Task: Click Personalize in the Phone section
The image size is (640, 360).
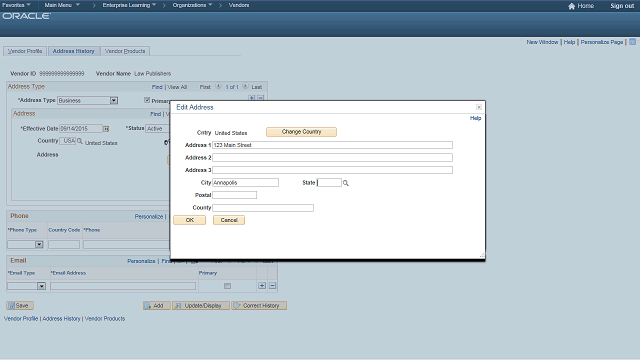Action: (x=149, y=216)
